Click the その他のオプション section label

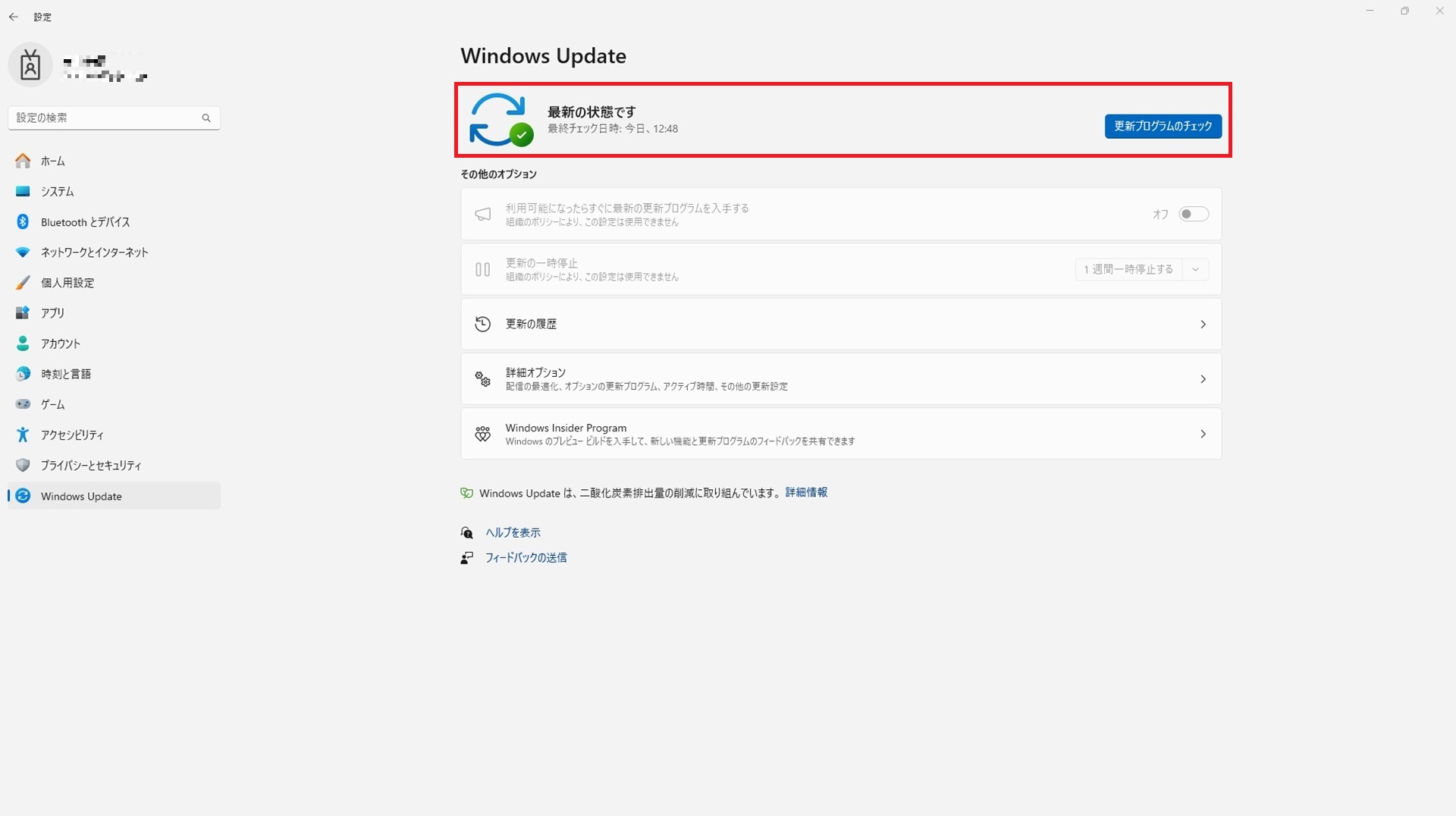click(x=498, y=174)
